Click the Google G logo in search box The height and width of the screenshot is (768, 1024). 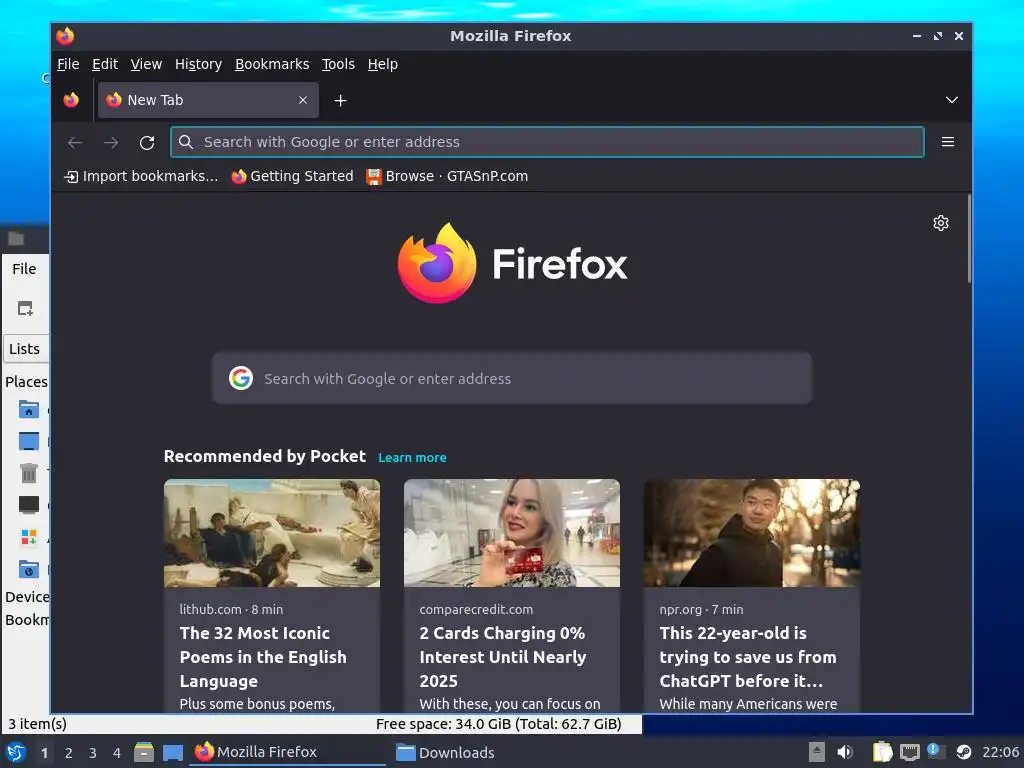click(x=241, y=378)
